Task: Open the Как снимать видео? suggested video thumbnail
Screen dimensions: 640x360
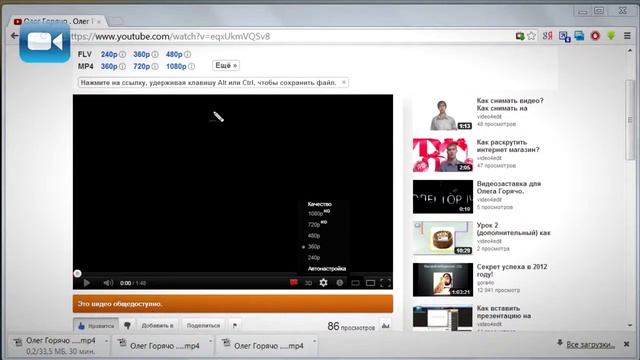Action: click(x=442, y=113)
